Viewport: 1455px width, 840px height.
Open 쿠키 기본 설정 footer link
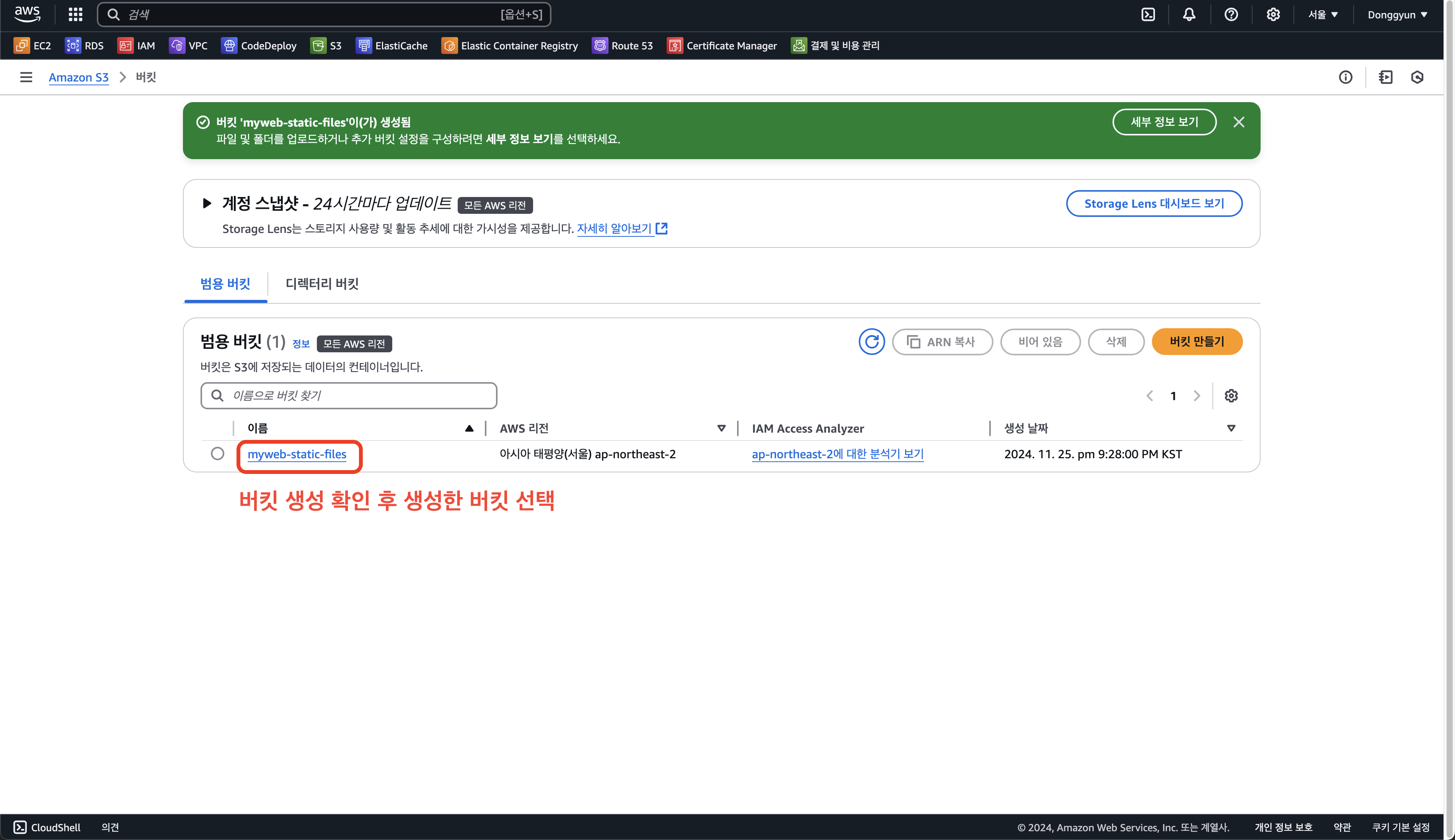[x=1401, y=827]
